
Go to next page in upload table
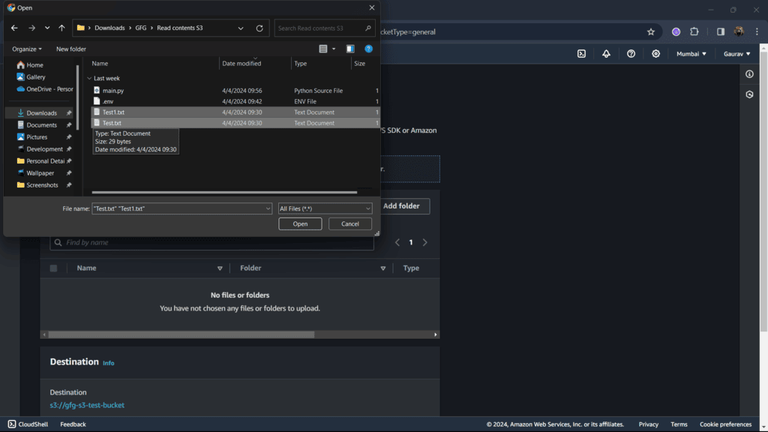click(425, 242)
